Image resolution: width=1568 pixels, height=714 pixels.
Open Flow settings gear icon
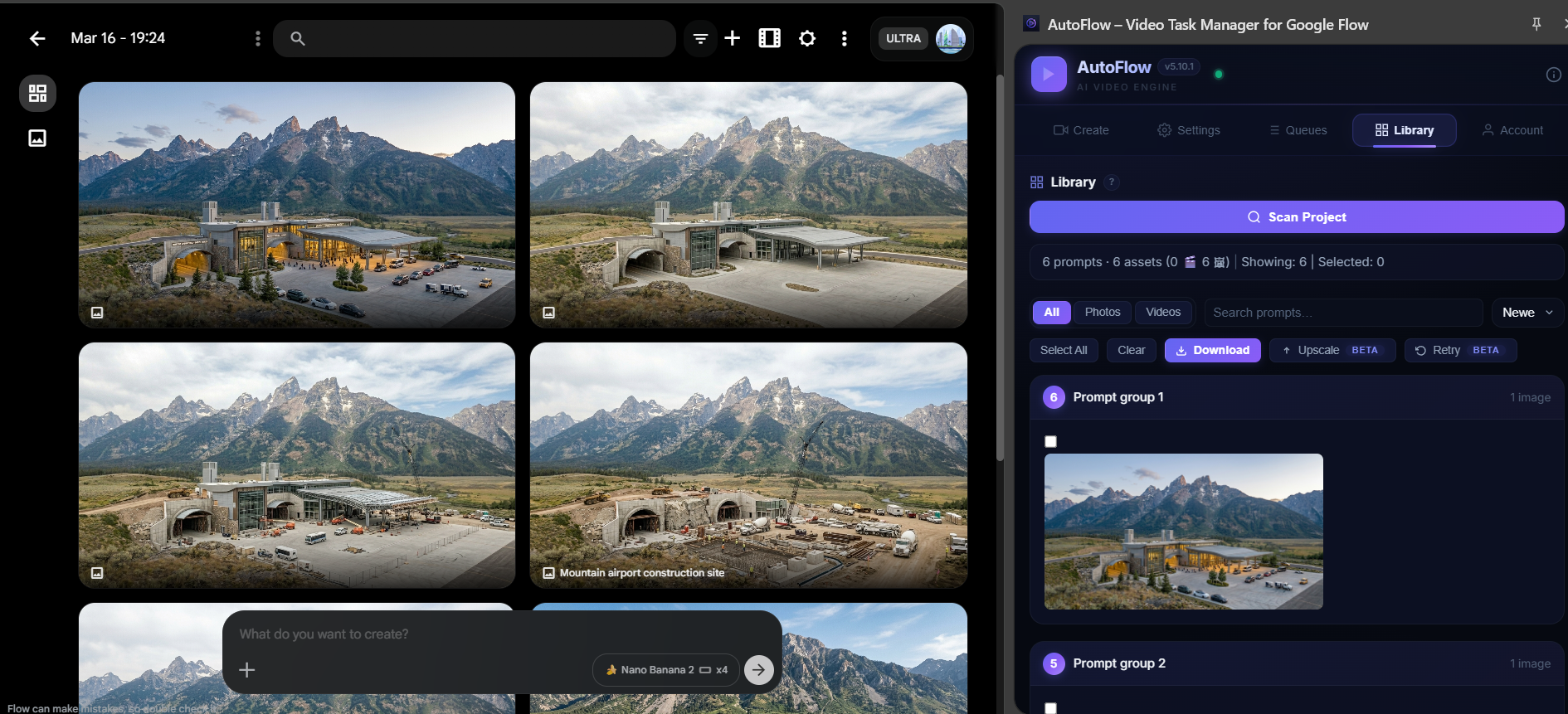807,38
